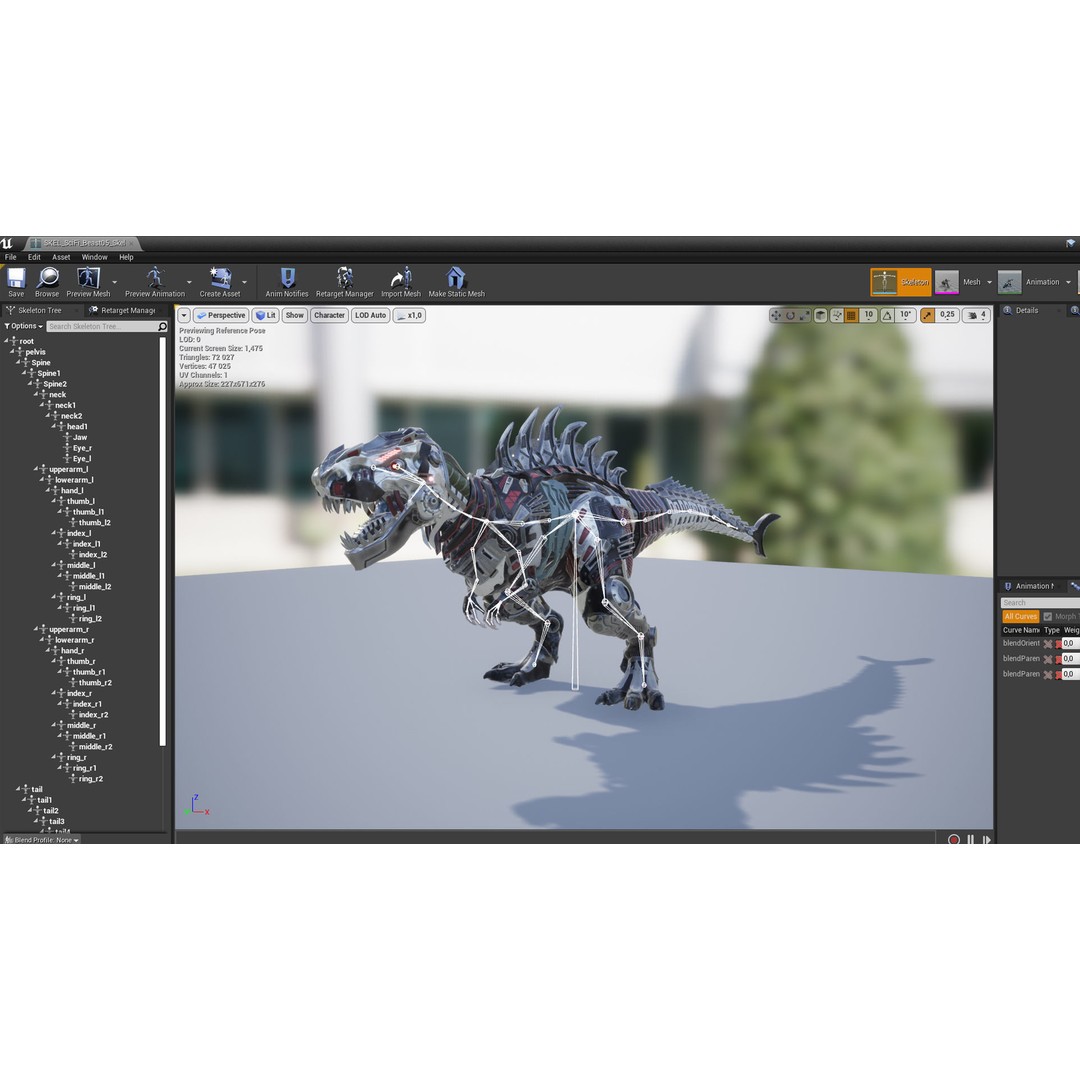Screen dimensions: 1080x1080
Task: Click the record button below viewport
Action: click(954, 840)
